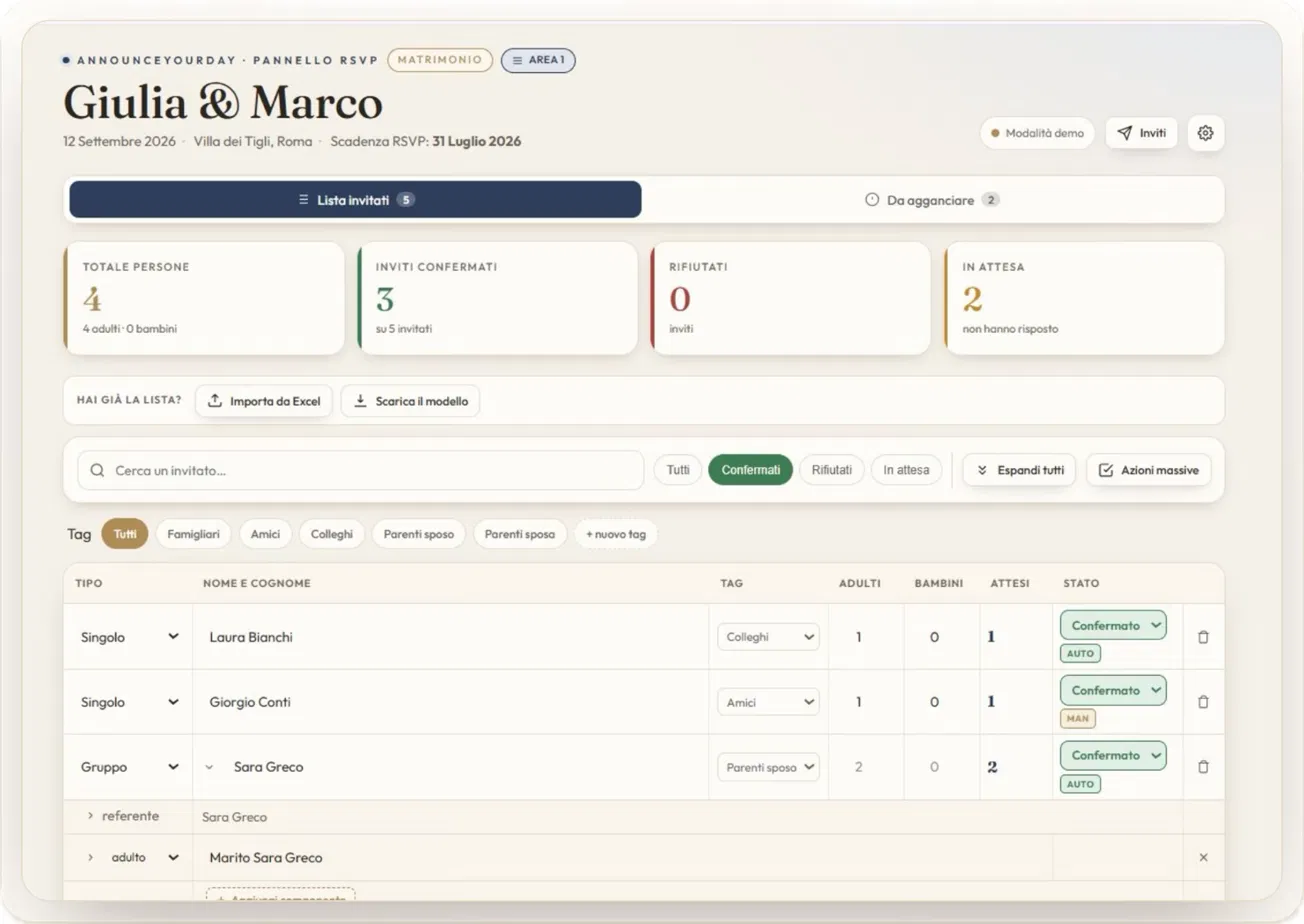
Task: Filter by Tutti status
Action: (678, 470)
